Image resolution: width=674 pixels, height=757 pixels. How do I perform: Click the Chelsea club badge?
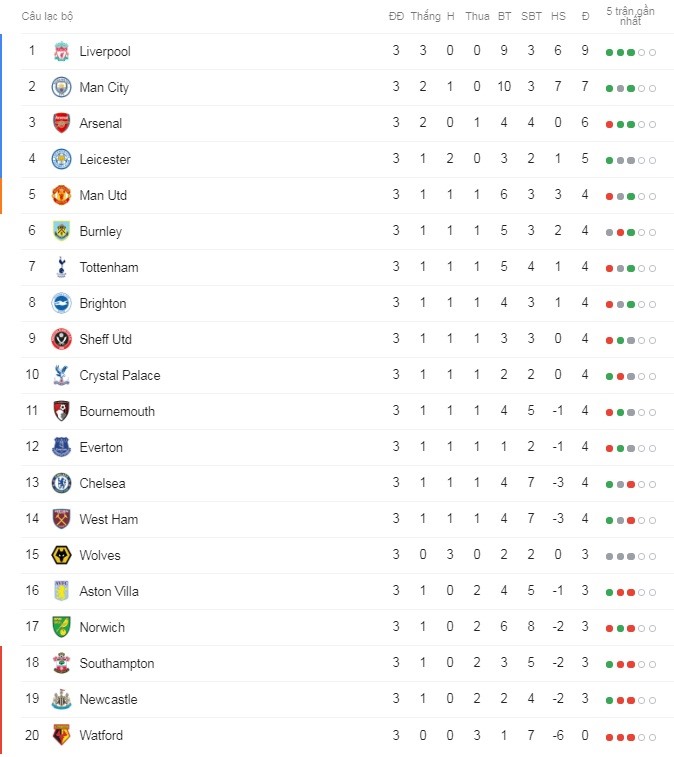(61, 483)
